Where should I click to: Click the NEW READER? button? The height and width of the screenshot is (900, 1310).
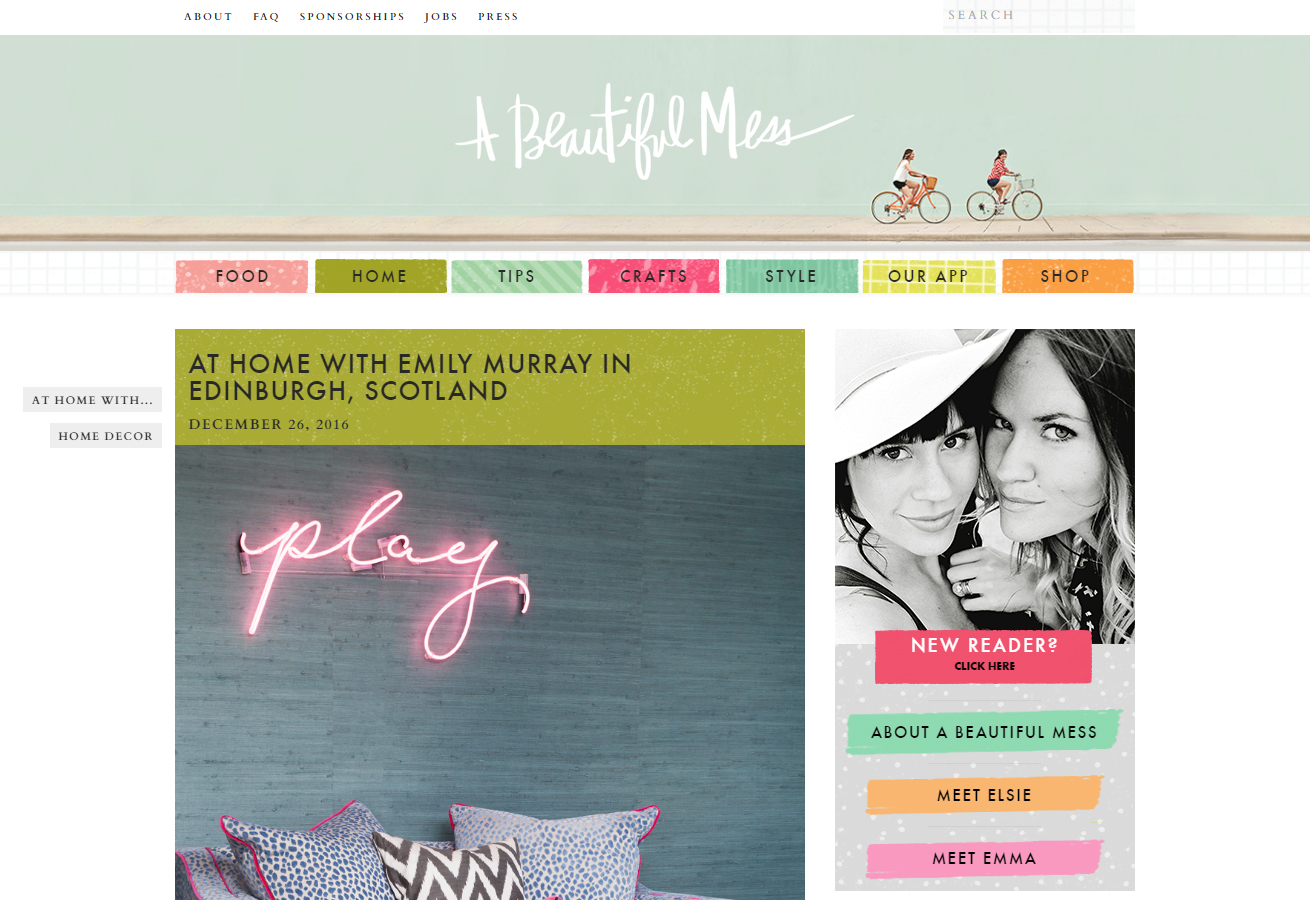tap(984, 656)
